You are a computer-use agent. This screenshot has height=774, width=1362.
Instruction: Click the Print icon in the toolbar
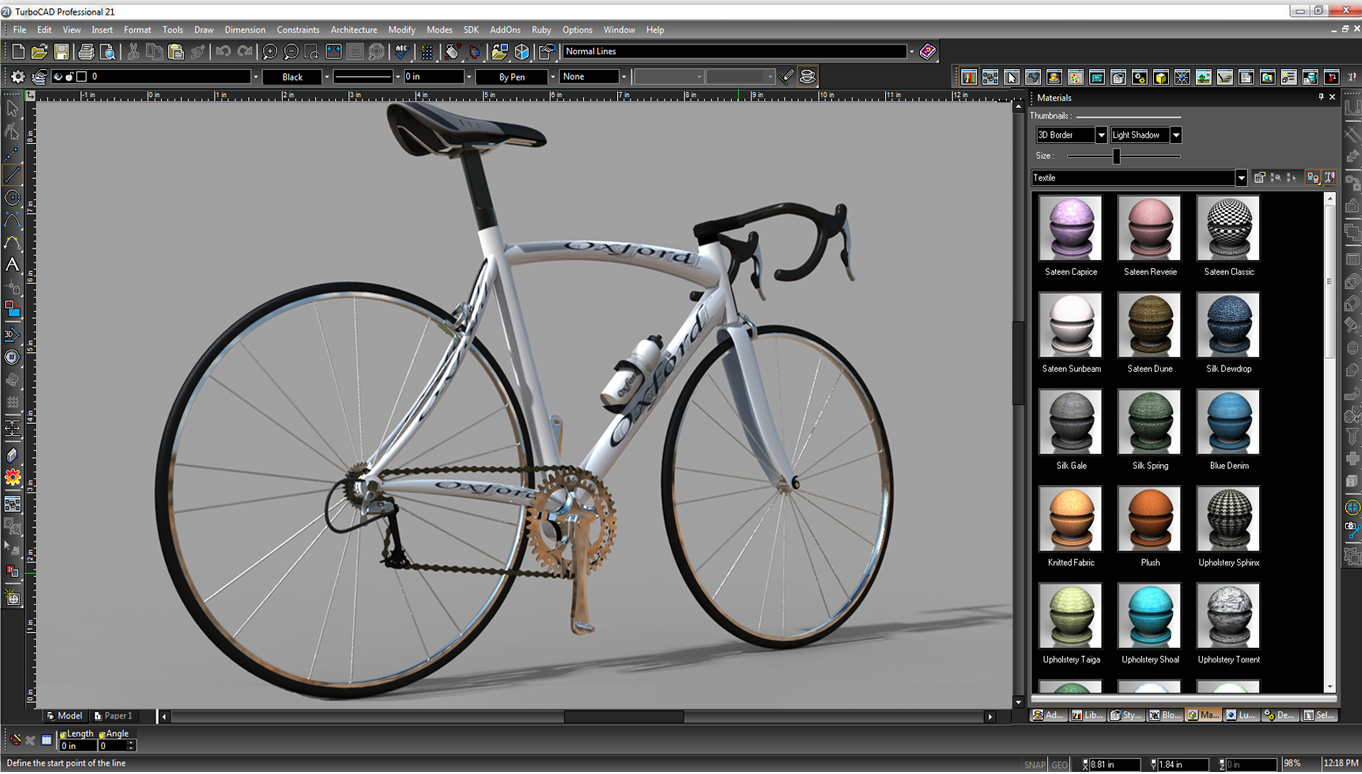pos(86,52)
